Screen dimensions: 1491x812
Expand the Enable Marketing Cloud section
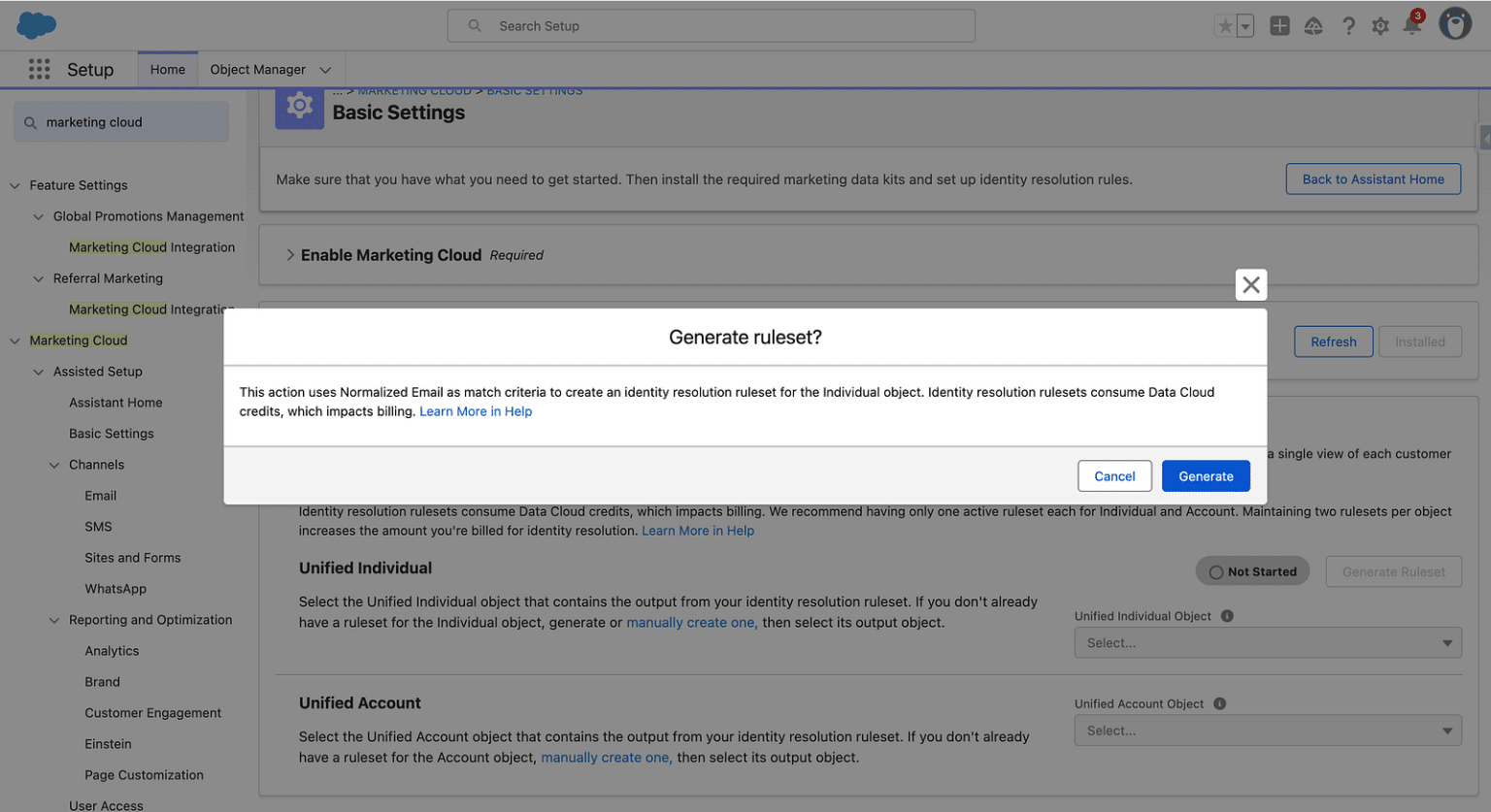coord(290,255)
